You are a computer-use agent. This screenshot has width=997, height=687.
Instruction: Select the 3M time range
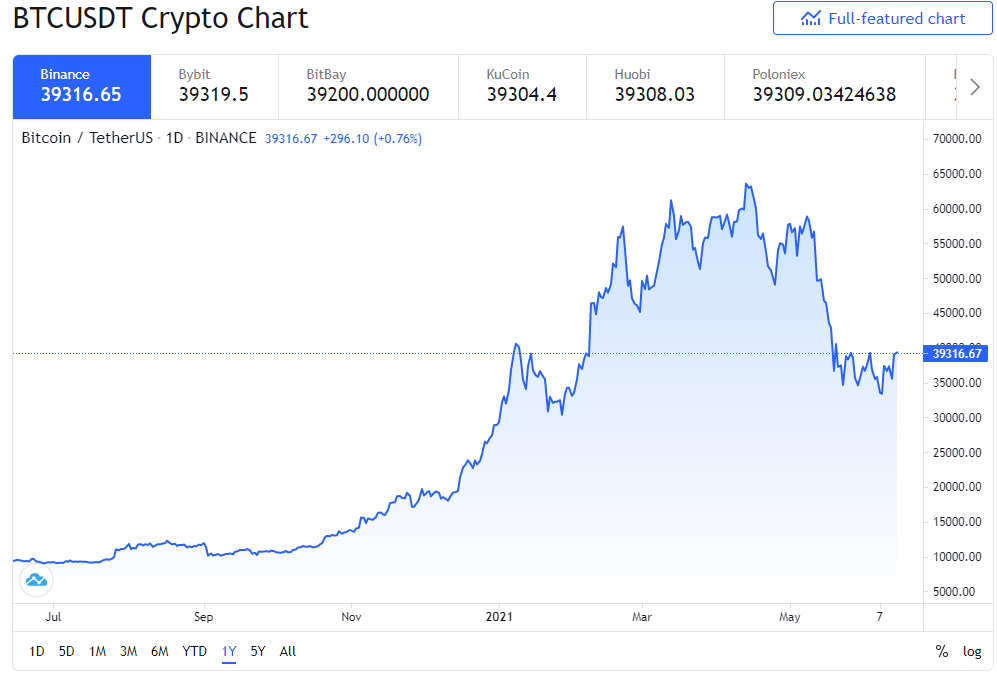[128, 651]
